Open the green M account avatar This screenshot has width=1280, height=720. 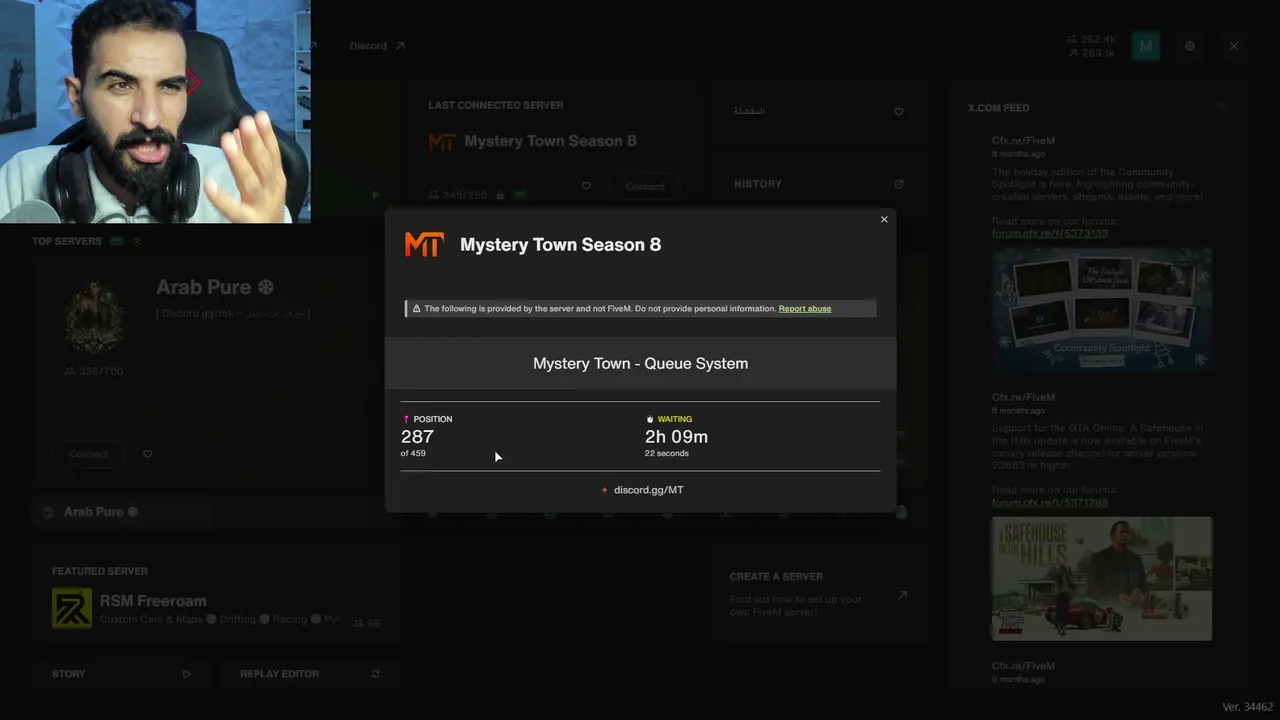click(1146, 46)
